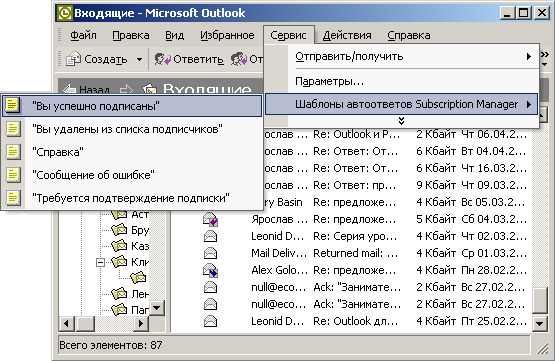Open the Создать dropdown arrow
The image size is (555, 361).
139,59
